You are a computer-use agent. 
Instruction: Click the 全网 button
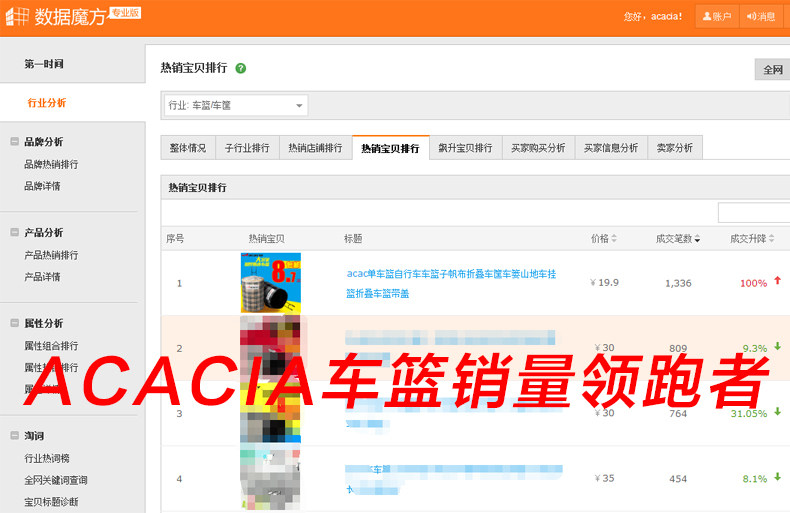click(x=772, y=70)
